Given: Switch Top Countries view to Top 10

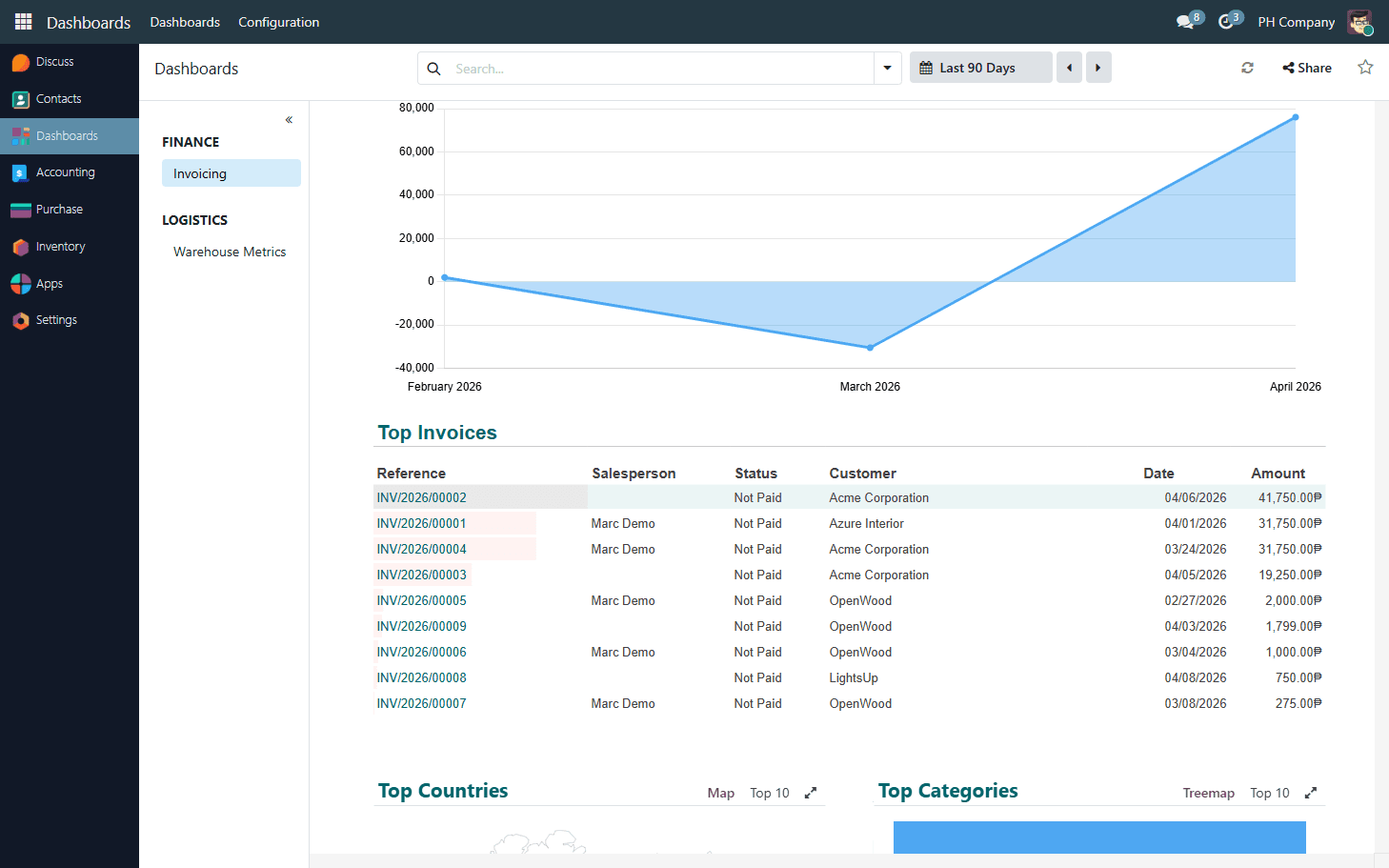Looking at the screenshot, I should click(769, 793).
